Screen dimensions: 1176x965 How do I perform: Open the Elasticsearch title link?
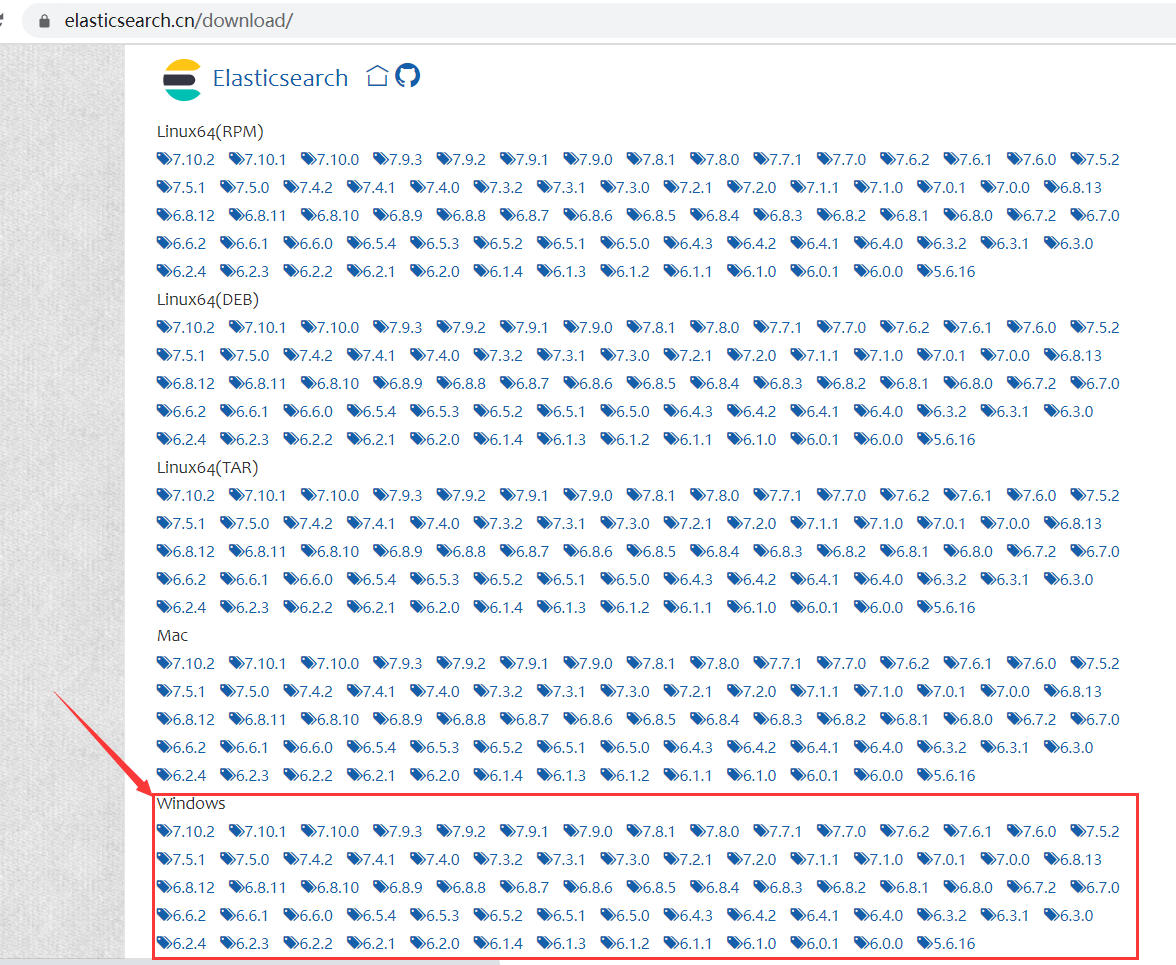280,78
